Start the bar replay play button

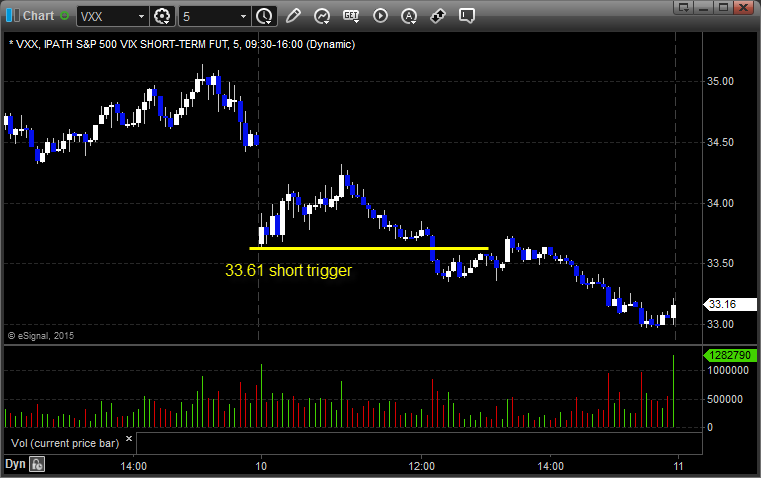coord(380,16)
